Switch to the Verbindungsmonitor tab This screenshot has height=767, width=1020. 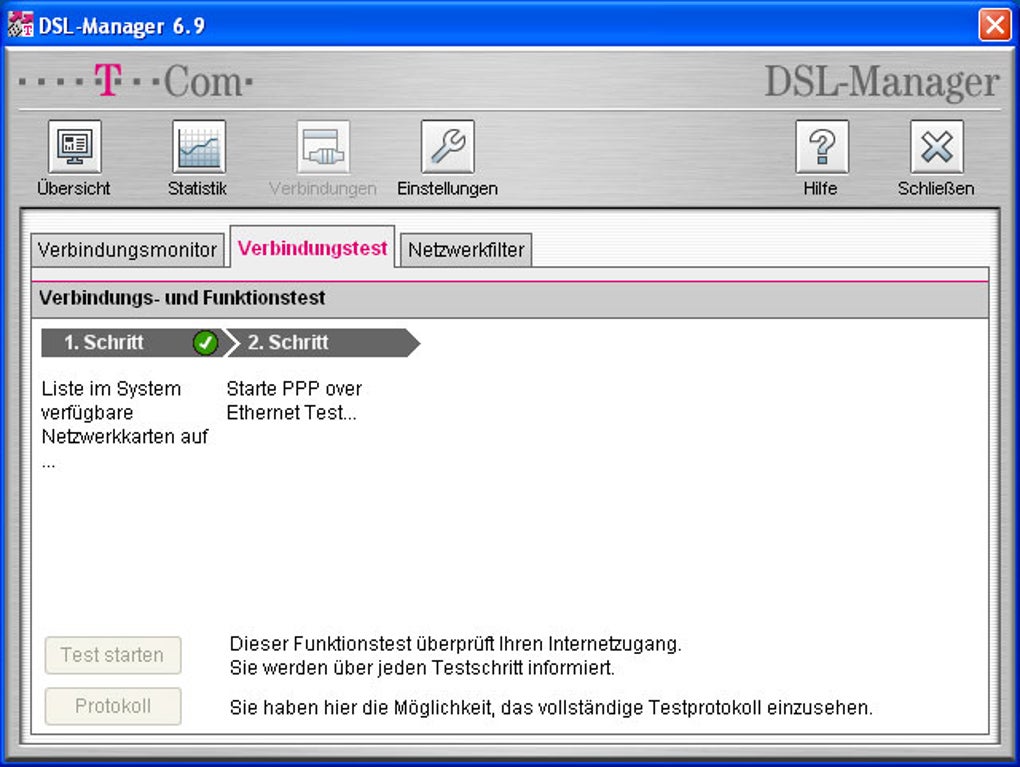point(128,250)
